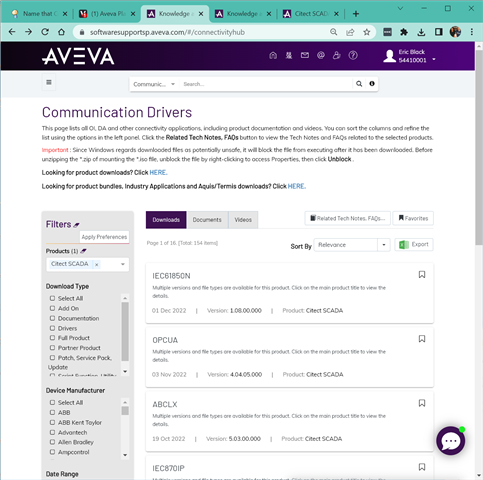Click the share icon in the address bar
The image size is (483, 480).
pyautogui.click(x=350, y=32)
